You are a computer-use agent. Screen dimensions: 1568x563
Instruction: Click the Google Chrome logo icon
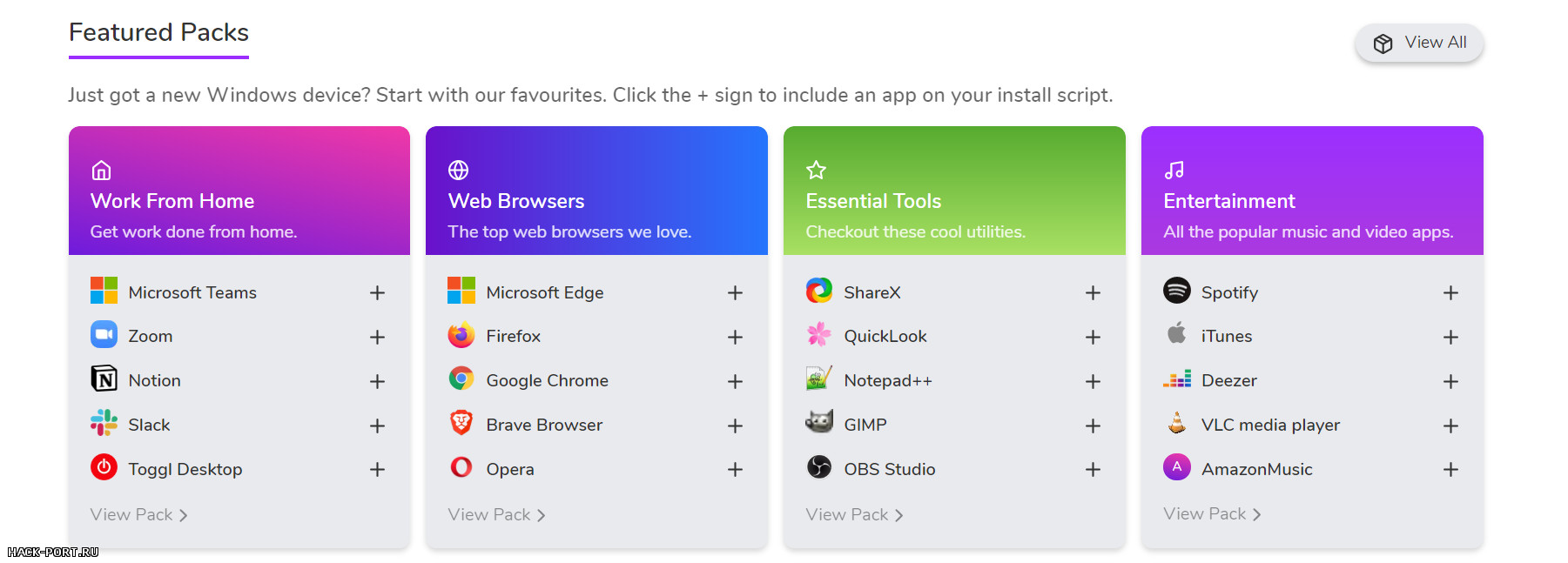461,379
